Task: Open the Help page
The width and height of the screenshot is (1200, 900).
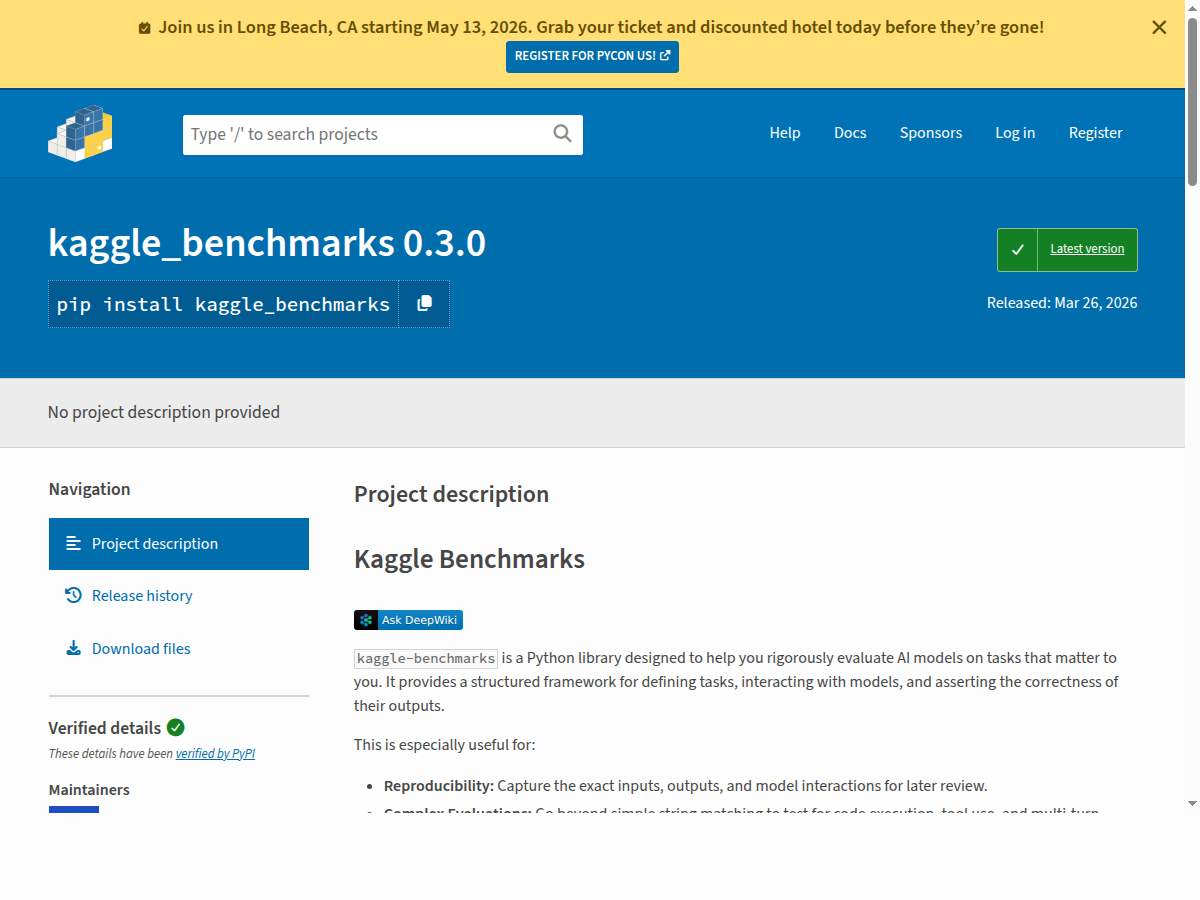Action: [785, 132]
